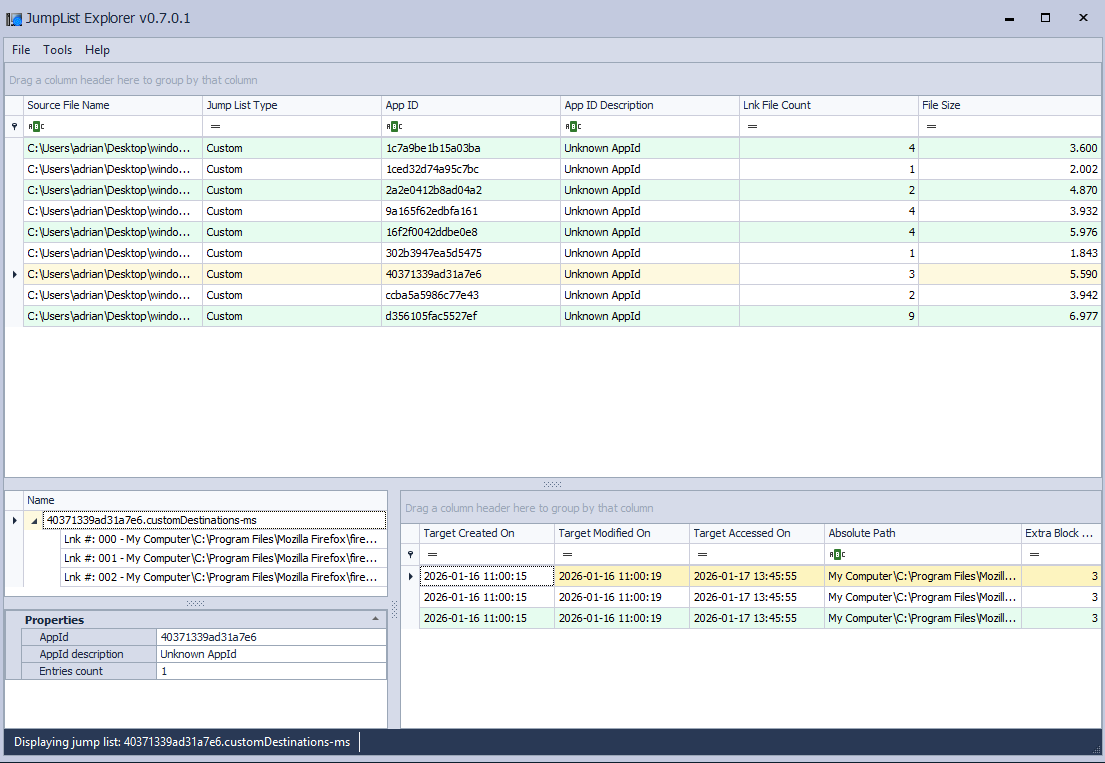Screen dimensions: 1105x763
Task: Open the Help menu
Action: [97, 50]
